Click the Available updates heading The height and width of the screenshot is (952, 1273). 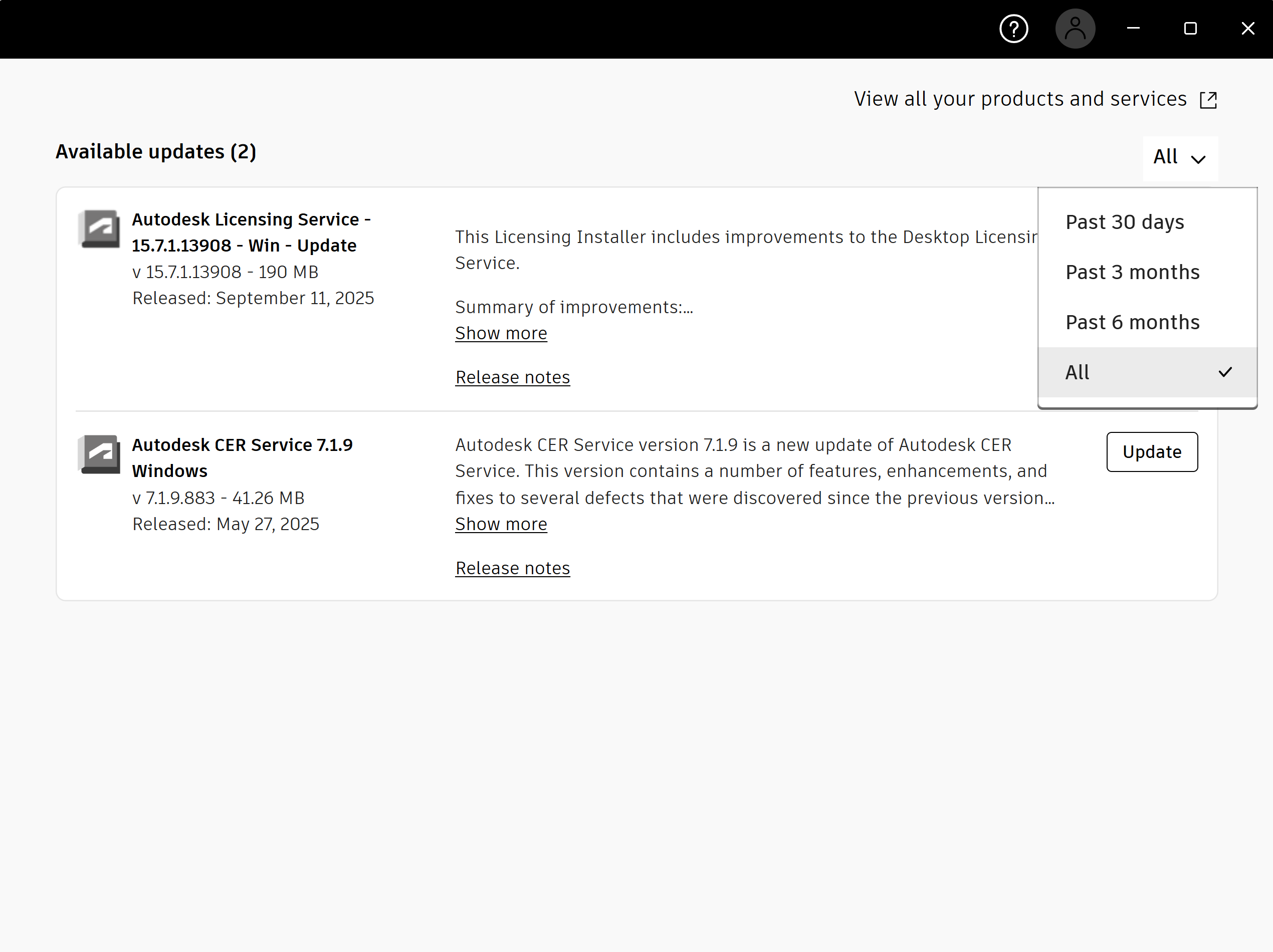coord(156,151)
